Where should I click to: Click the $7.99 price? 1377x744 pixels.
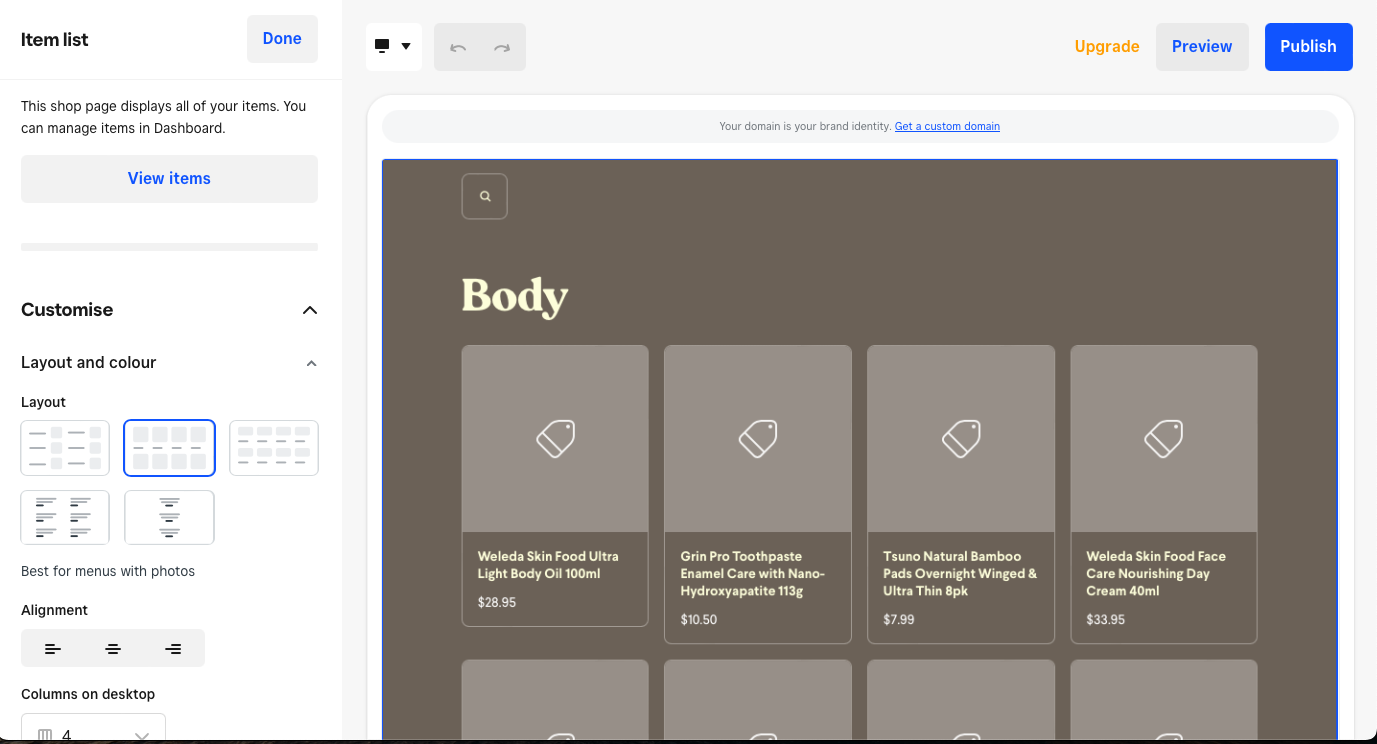pyautogui.click(x=899, y=620)
